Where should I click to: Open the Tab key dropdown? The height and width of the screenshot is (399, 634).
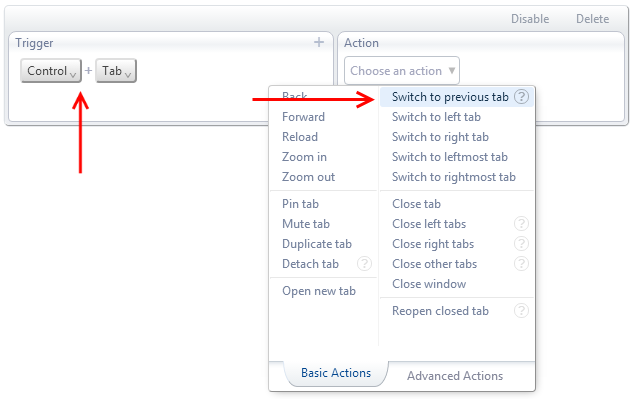click(116, 71)
